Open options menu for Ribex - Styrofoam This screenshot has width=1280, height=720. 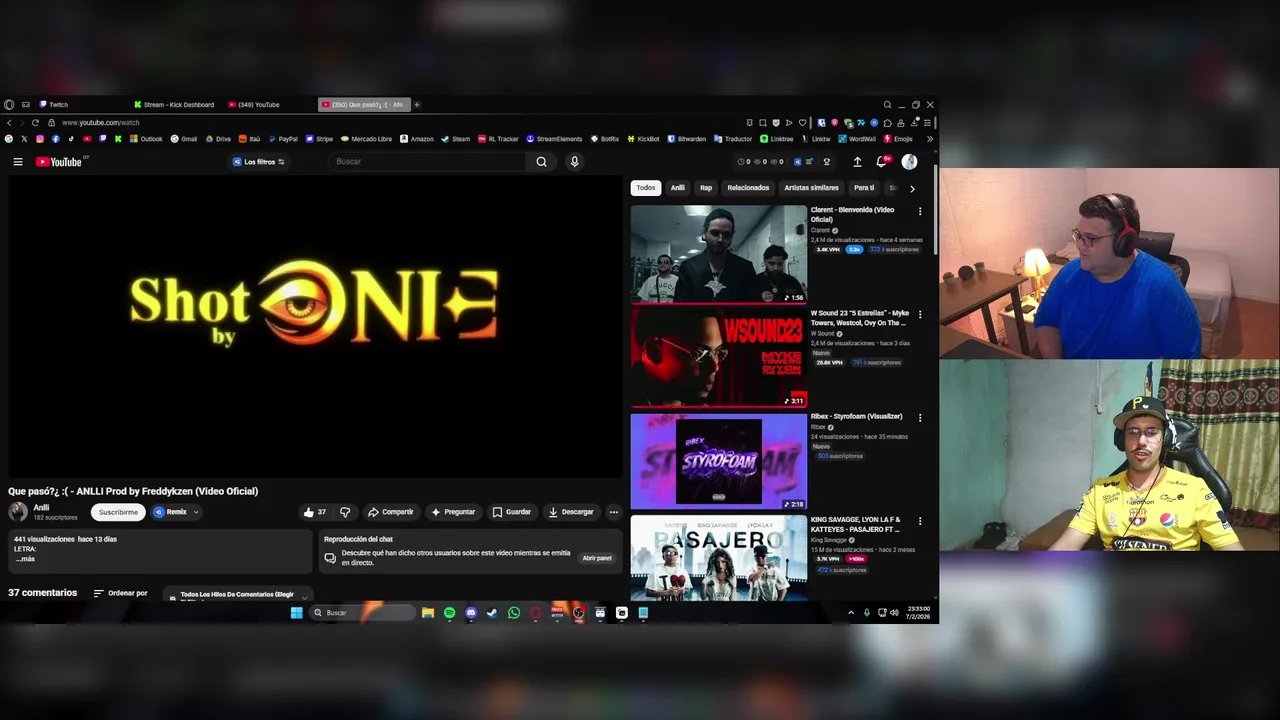point(920,417)
